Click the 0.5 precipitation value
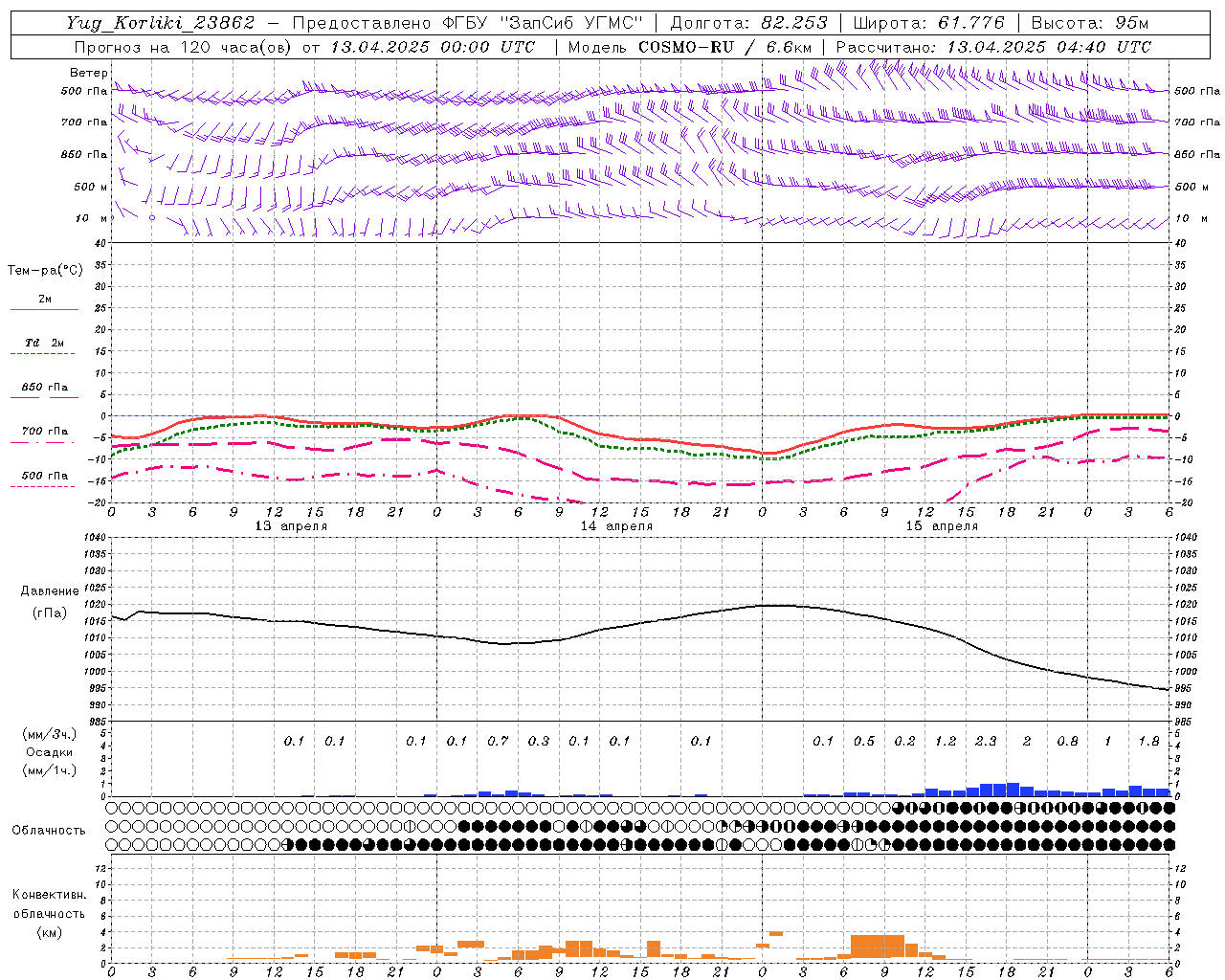The height and width of the screenshot is (980, 1225). click(864, 741)
